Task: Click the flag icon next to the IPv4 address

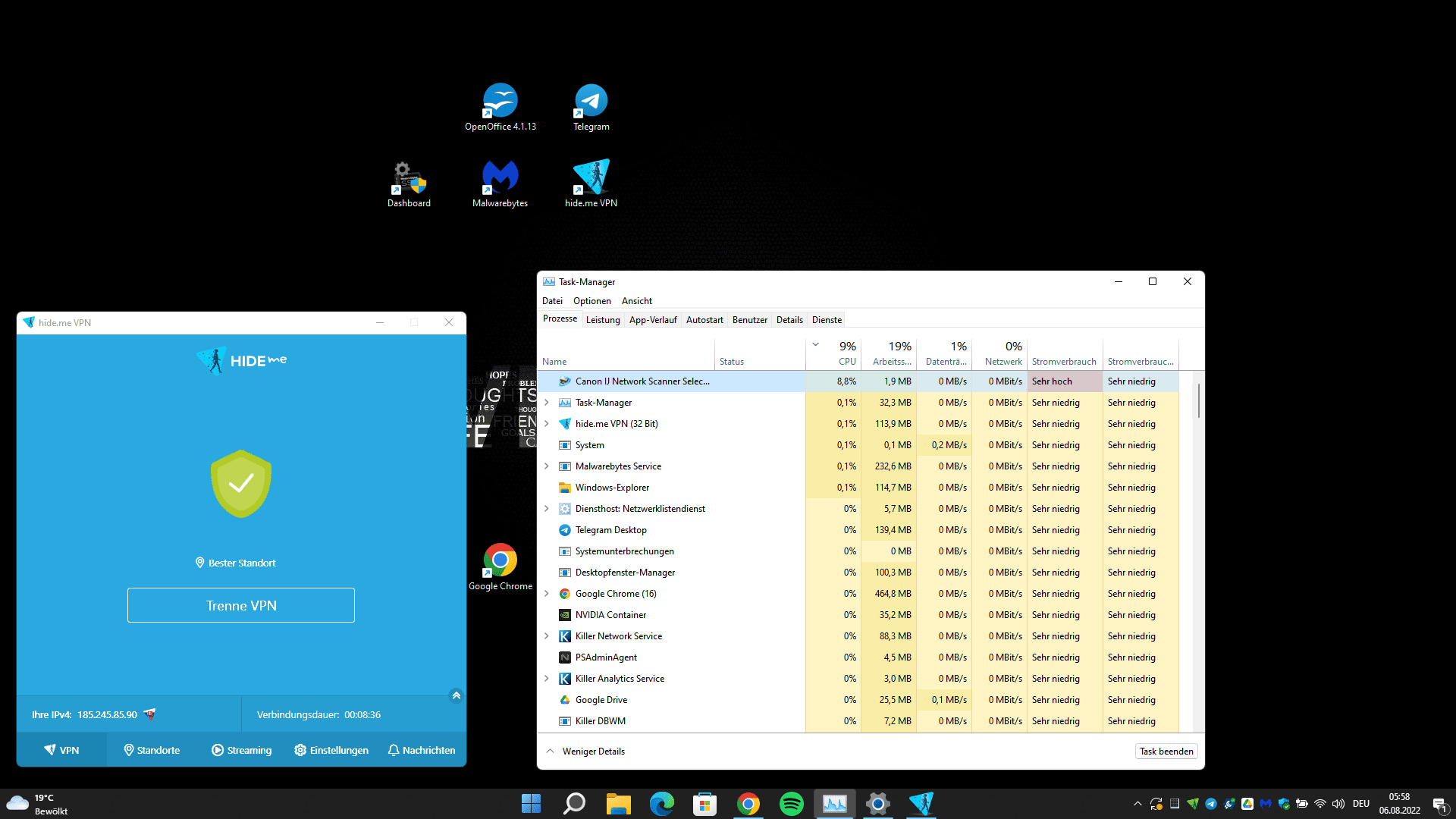Action: [x=149, y=714]
